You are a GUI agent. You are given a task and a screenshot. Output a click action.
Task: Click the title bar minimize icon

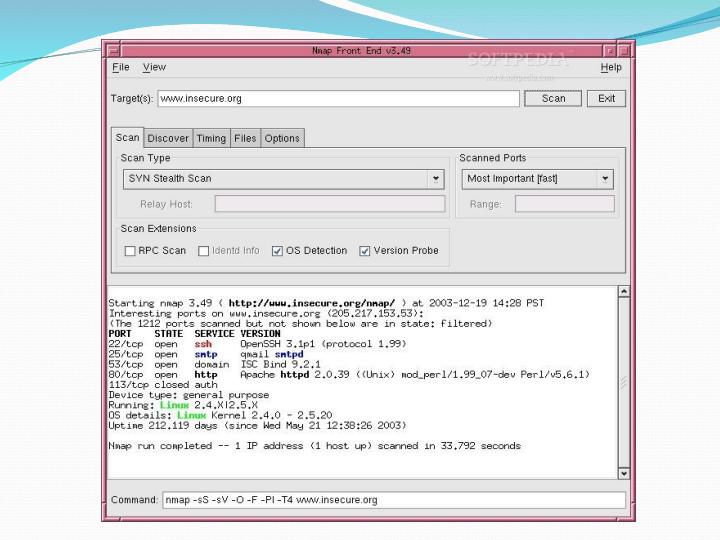[x=610, y=51]
